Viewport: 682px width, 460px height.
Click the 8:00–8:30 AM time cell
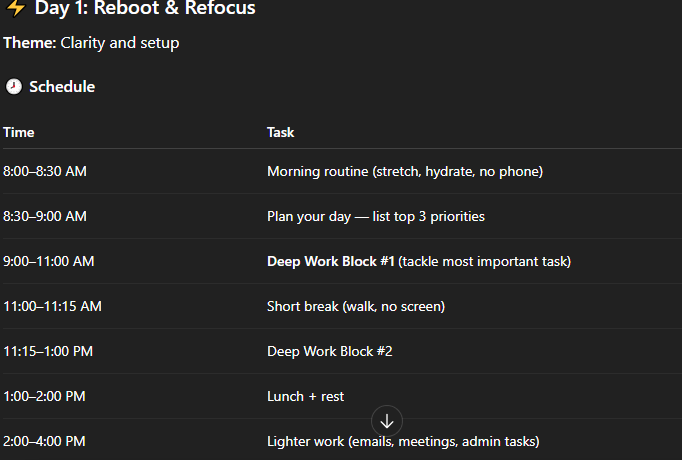pyautogui.click(x=45, y=171)
